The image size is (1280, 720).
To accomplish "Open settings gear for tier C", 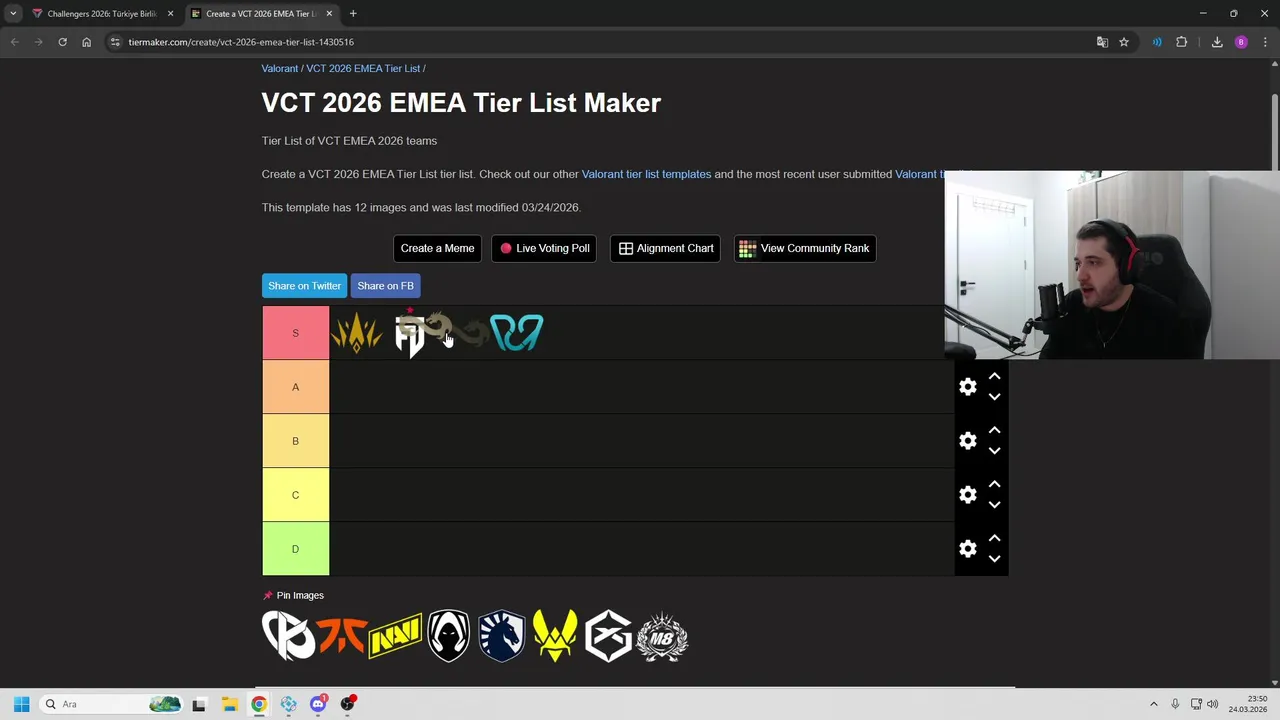I will click(967, 495).
